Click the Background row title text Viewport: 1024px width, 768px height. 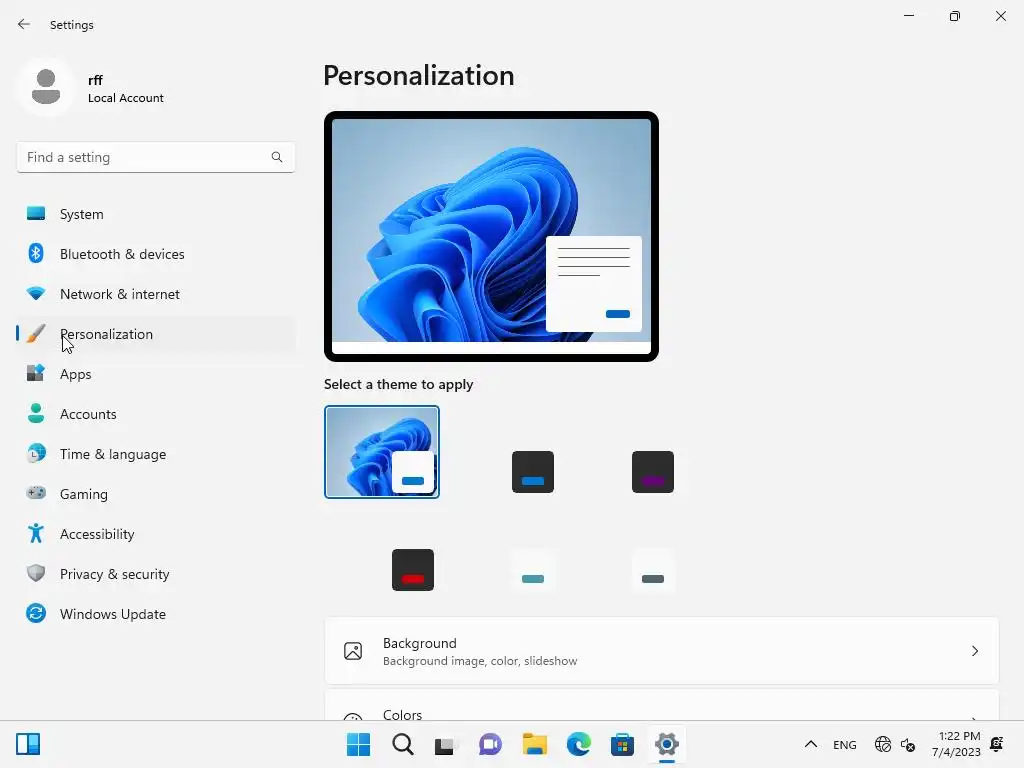tap(419, 643)
